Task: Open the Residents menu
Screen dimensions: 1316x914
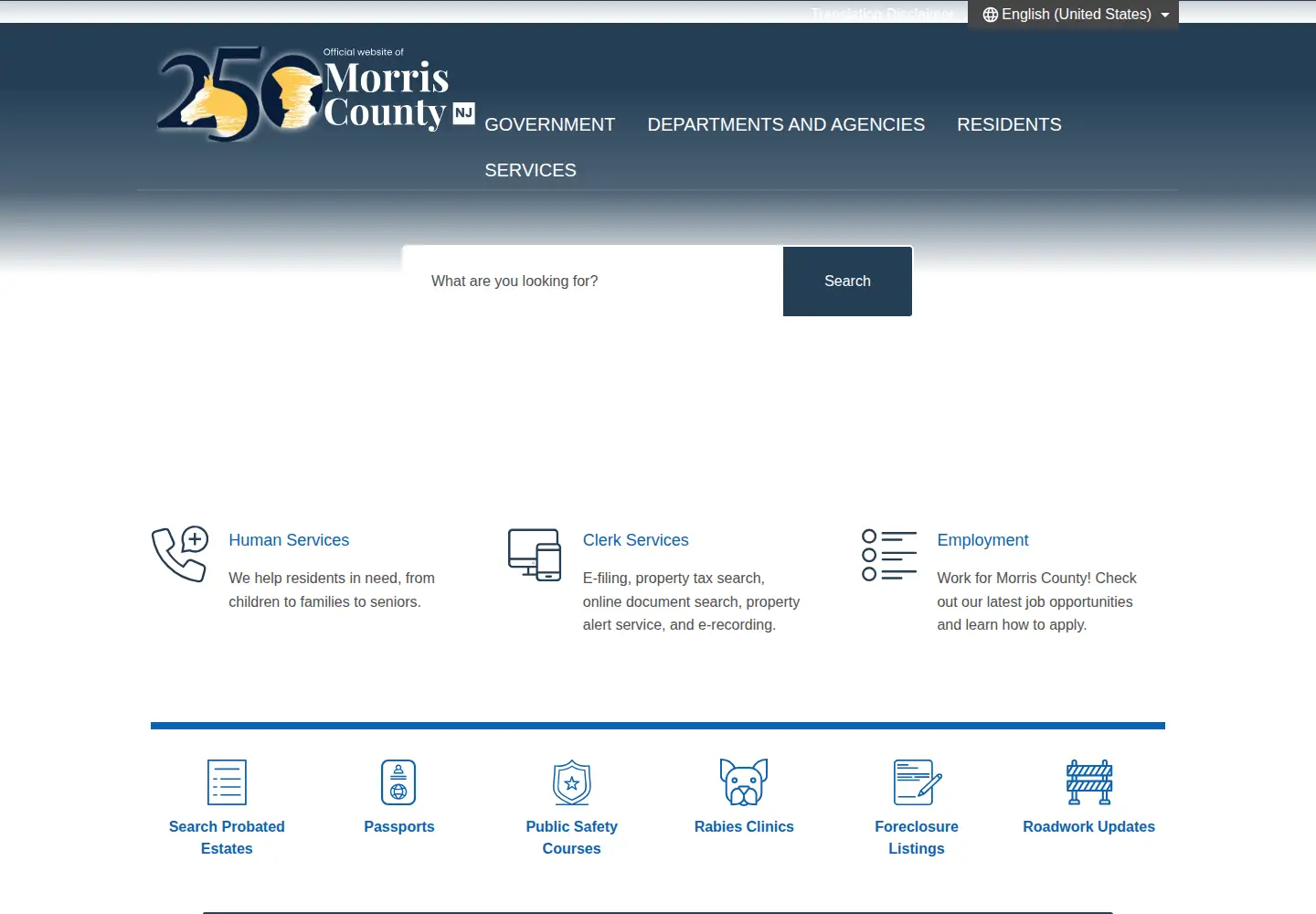Action: coord(1009,124)
